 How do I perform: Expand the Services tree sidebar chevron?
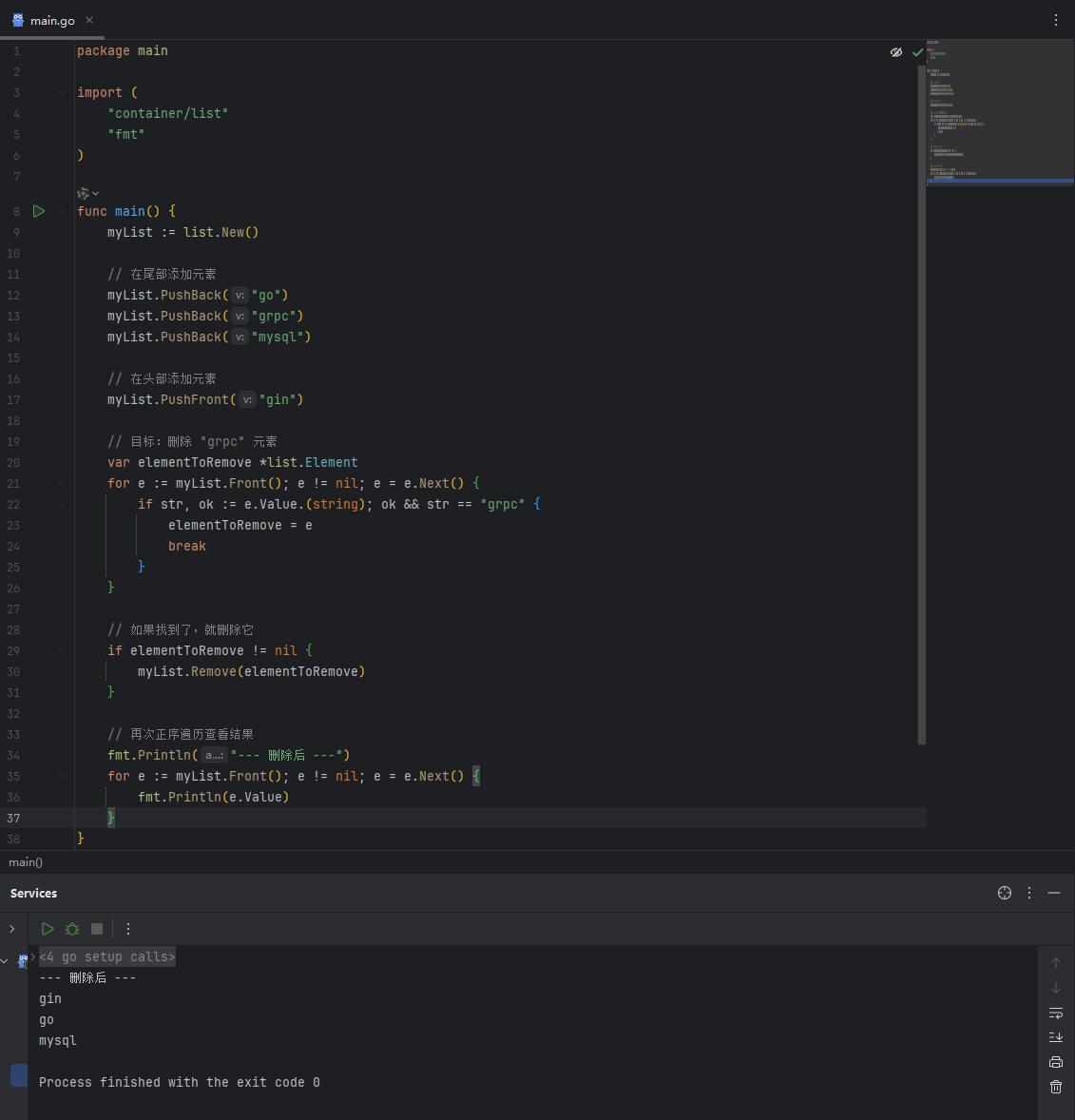(x=12, y=929)
